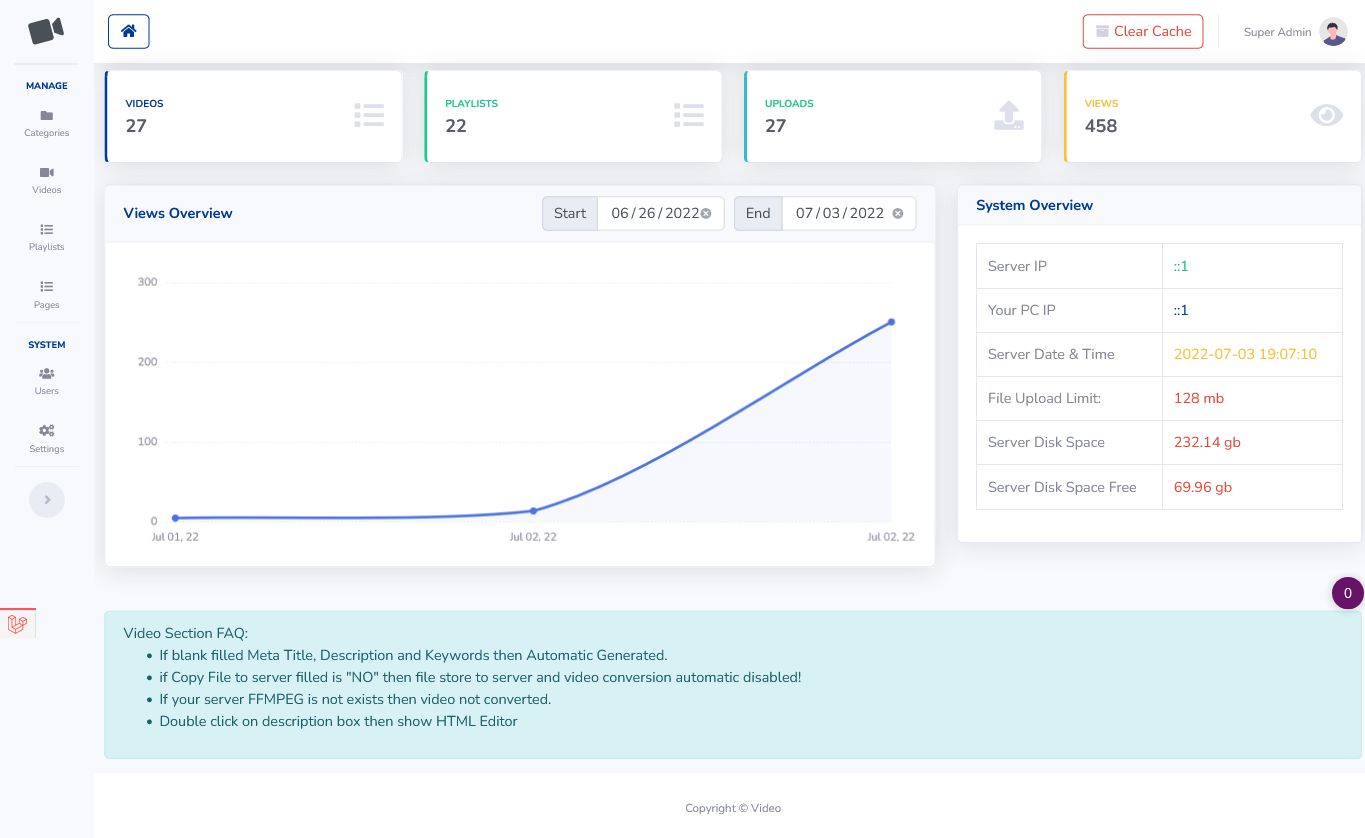Click the Views card eye icon

(x=1326, y=116)
